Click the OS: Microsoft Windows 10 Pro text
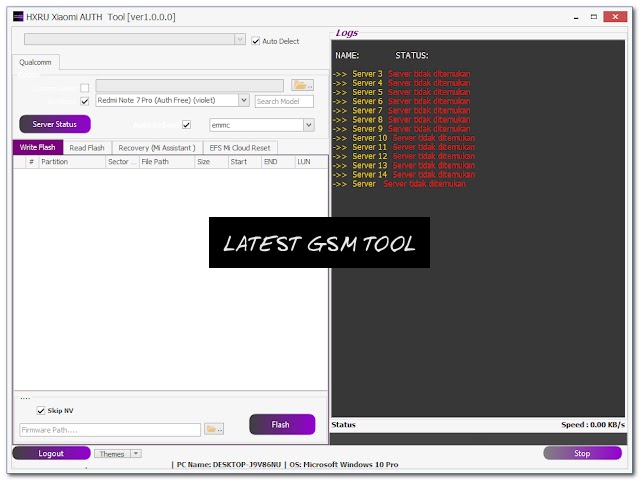Viewport: 640px width, 481px height. [x=344, y=465]
